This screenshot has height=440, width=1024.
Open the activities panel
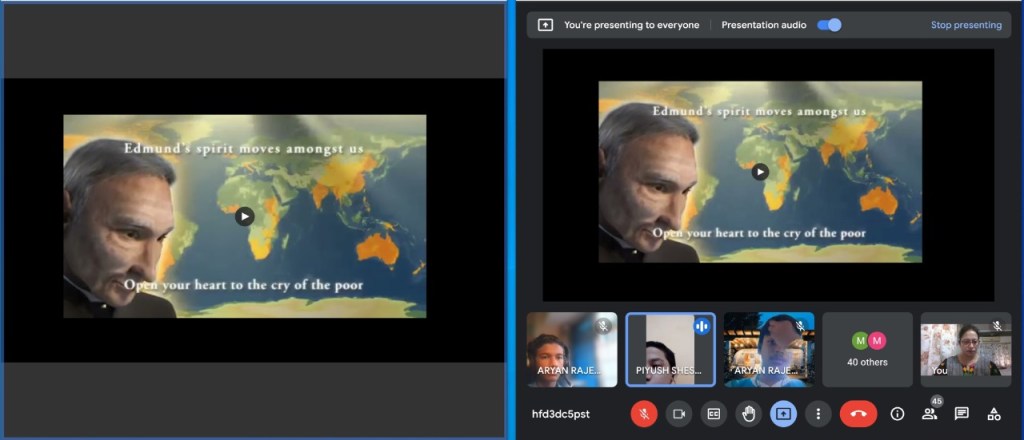click(x=993, y=413)
